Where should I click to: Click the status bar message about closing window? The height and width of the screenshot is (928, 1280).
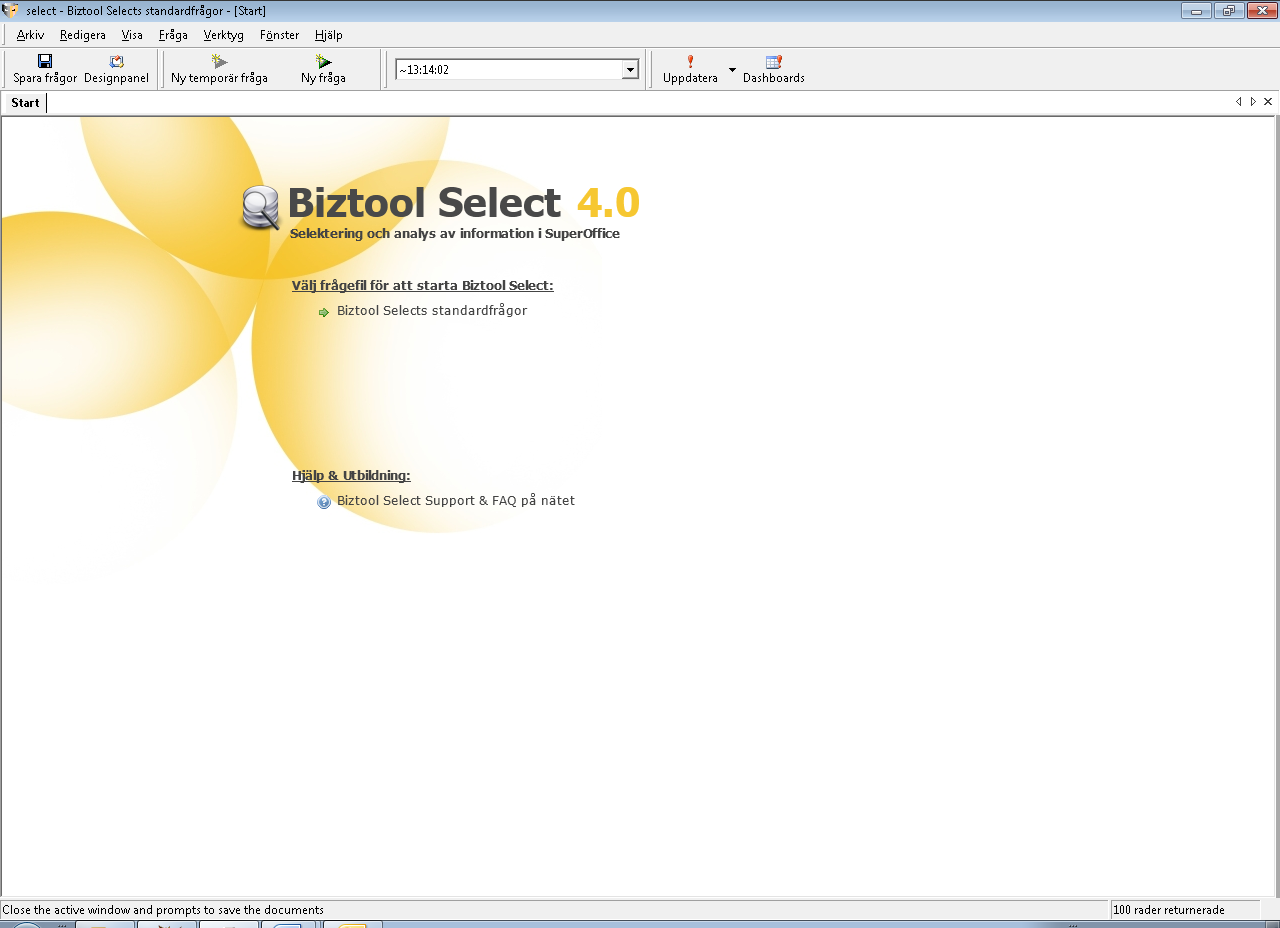[x=163, y=910]
